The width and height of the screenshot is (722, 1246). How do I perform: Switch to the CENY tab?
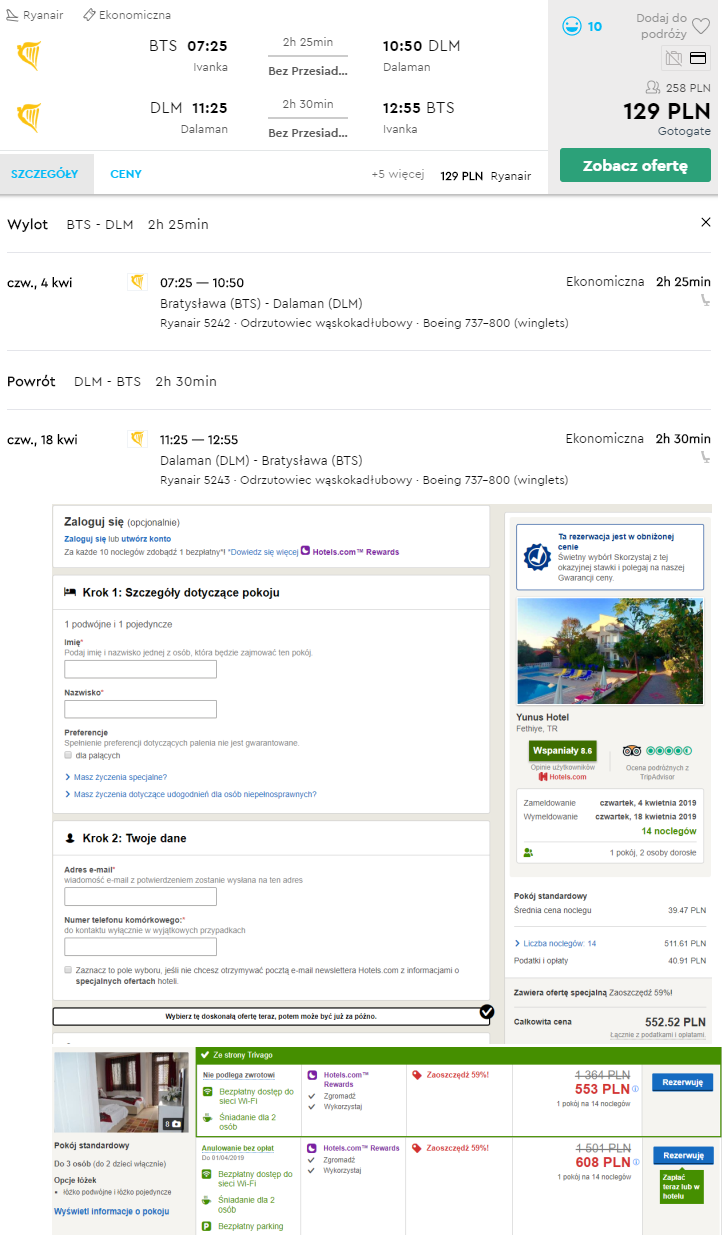126,174
